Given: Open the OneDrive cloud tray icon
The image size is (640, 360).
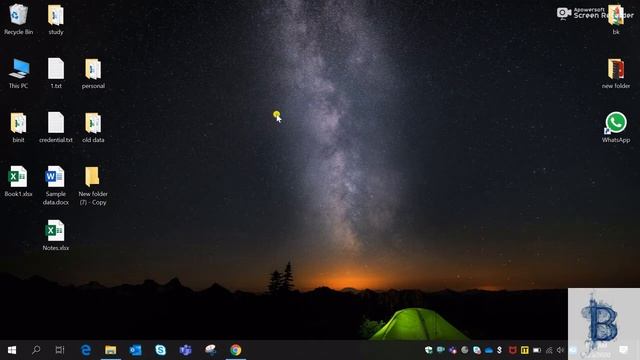Looking at the screenshot, I should (x=489, y=350).
